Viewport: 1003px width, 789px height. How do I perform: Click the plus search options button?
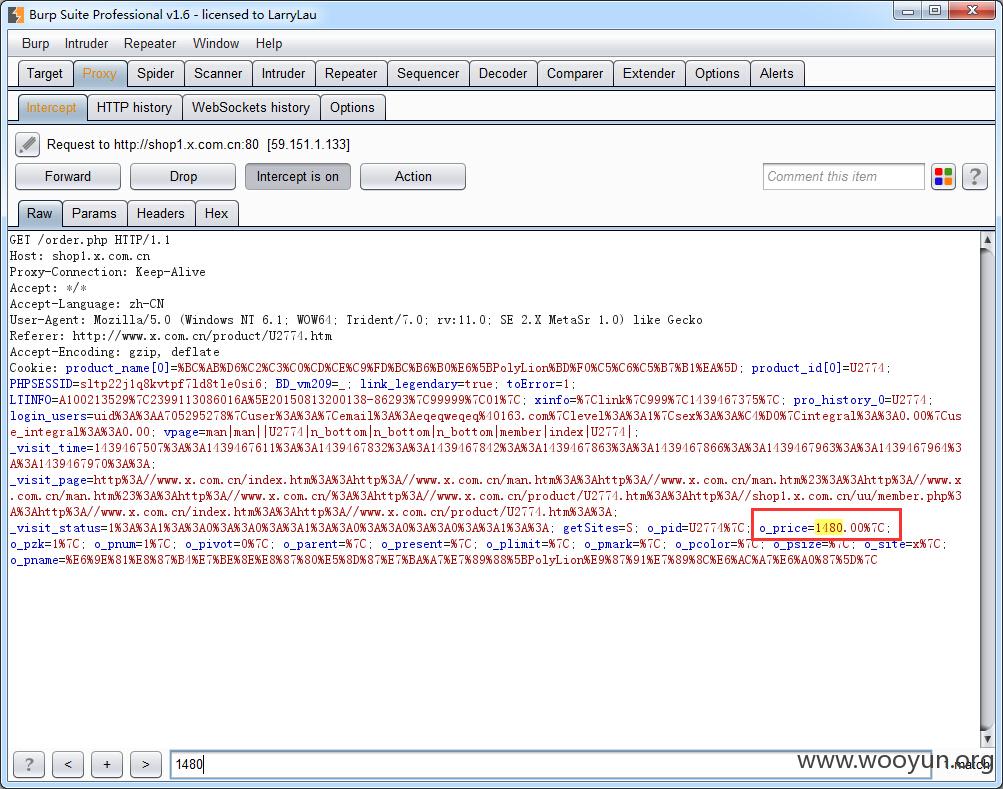pos(107,764)
